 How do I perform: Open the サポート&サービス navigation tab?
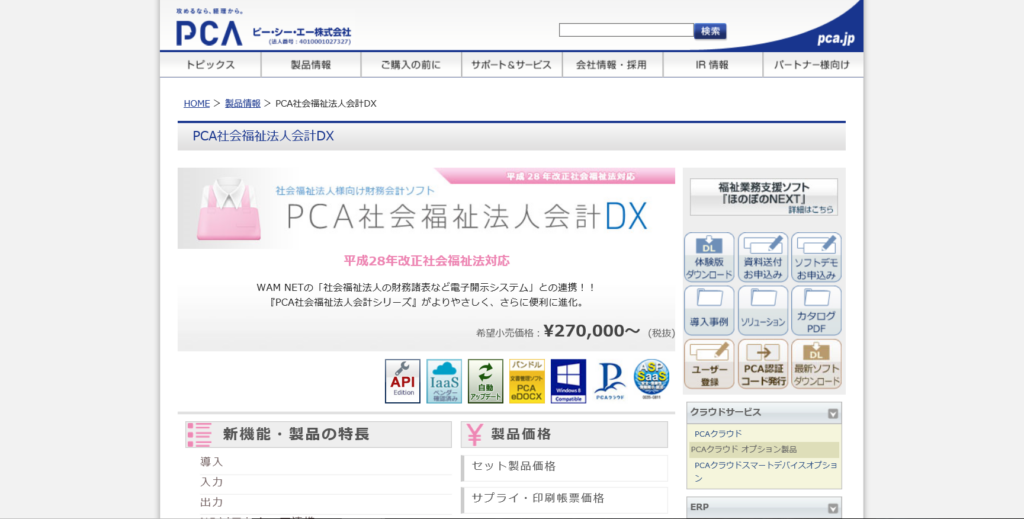(511, 65)
